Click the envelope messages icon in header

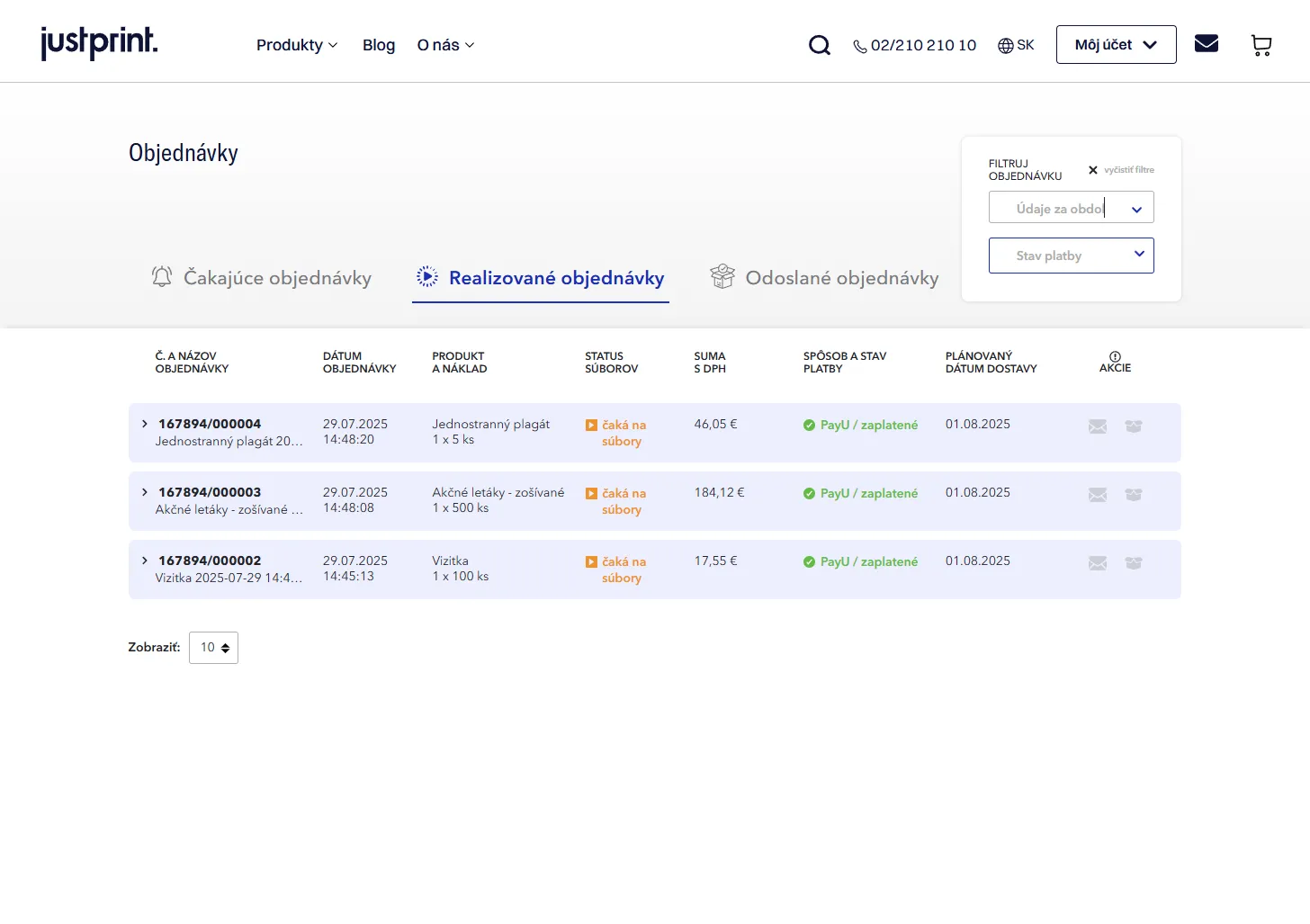click(x=1206, y=43)
